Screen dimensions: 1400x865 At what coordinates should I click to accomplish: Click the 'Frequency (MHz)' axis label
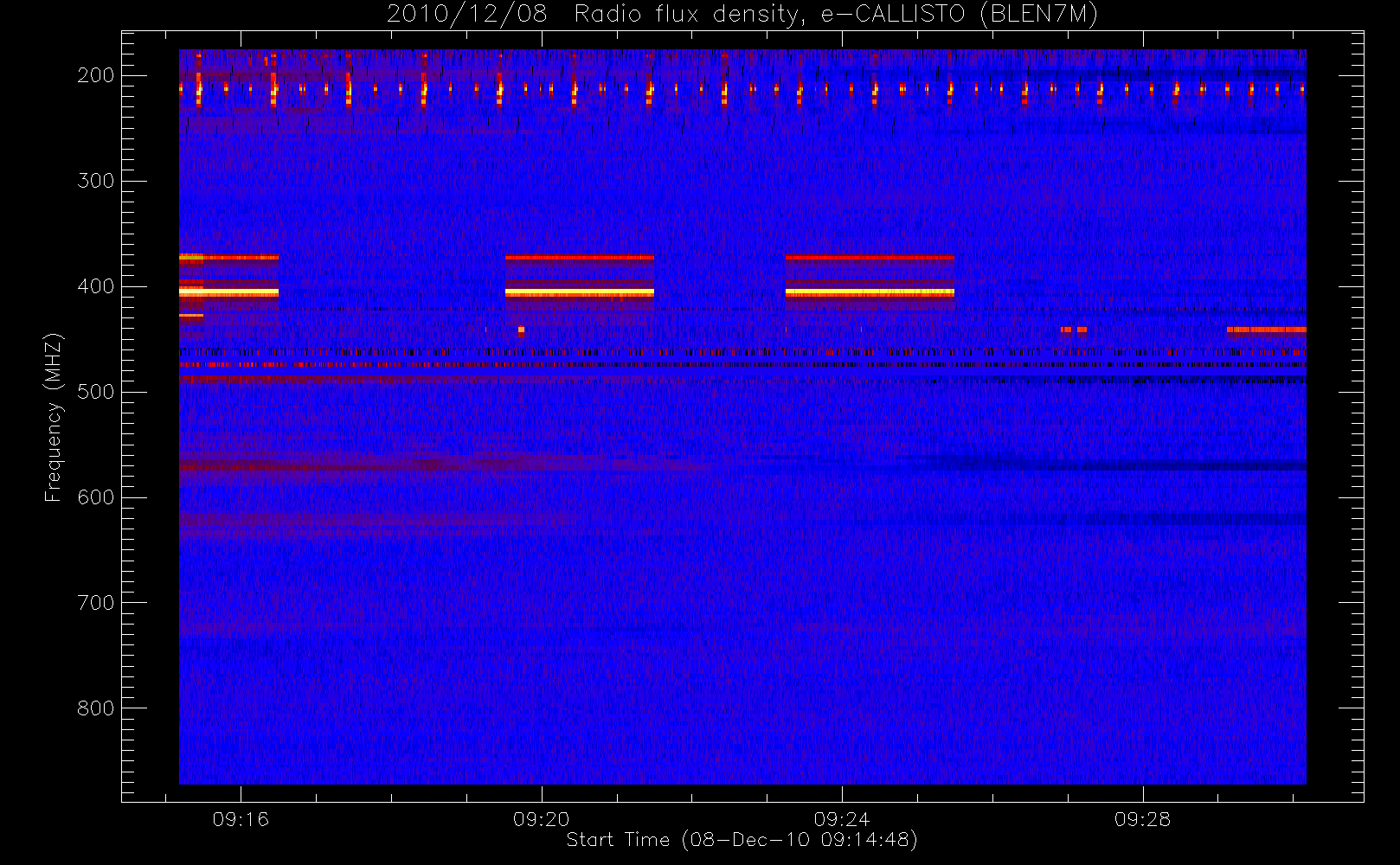point(54,417)
